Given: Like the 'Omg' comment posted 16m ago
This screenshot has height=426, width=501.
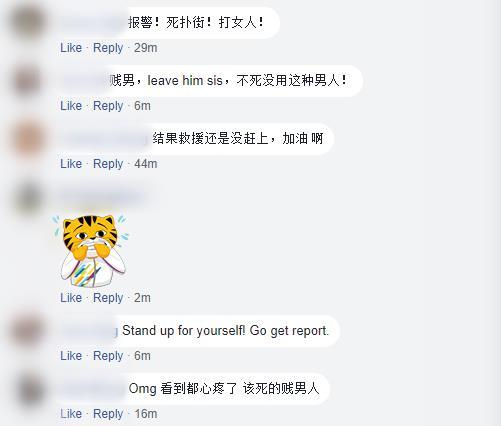Looking at the screenshot, I should (71, 414).
